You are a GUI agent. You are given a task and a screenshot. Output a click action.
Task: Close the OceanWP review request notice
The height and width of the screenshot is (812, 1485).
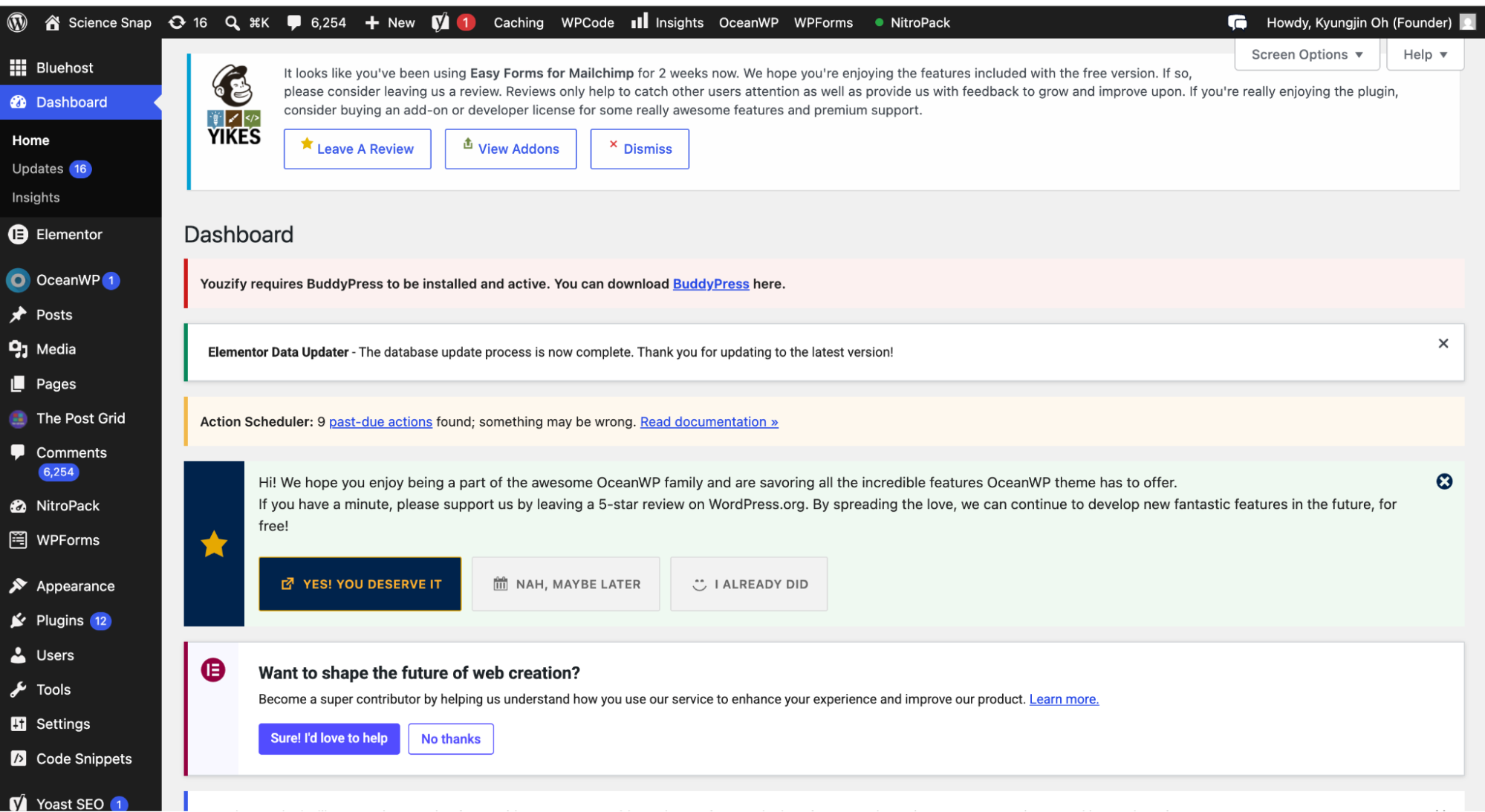click(x=1444, y=481)
